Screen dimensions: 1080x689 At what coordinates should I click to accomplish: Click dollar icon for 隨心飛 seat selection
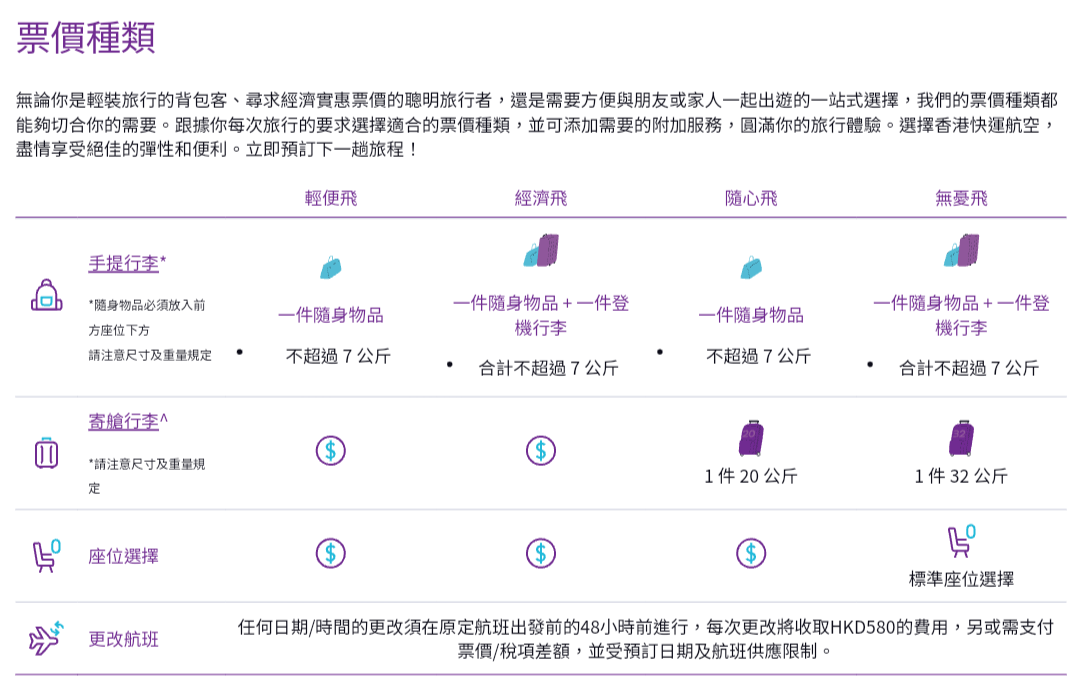[x=751, y=553]
